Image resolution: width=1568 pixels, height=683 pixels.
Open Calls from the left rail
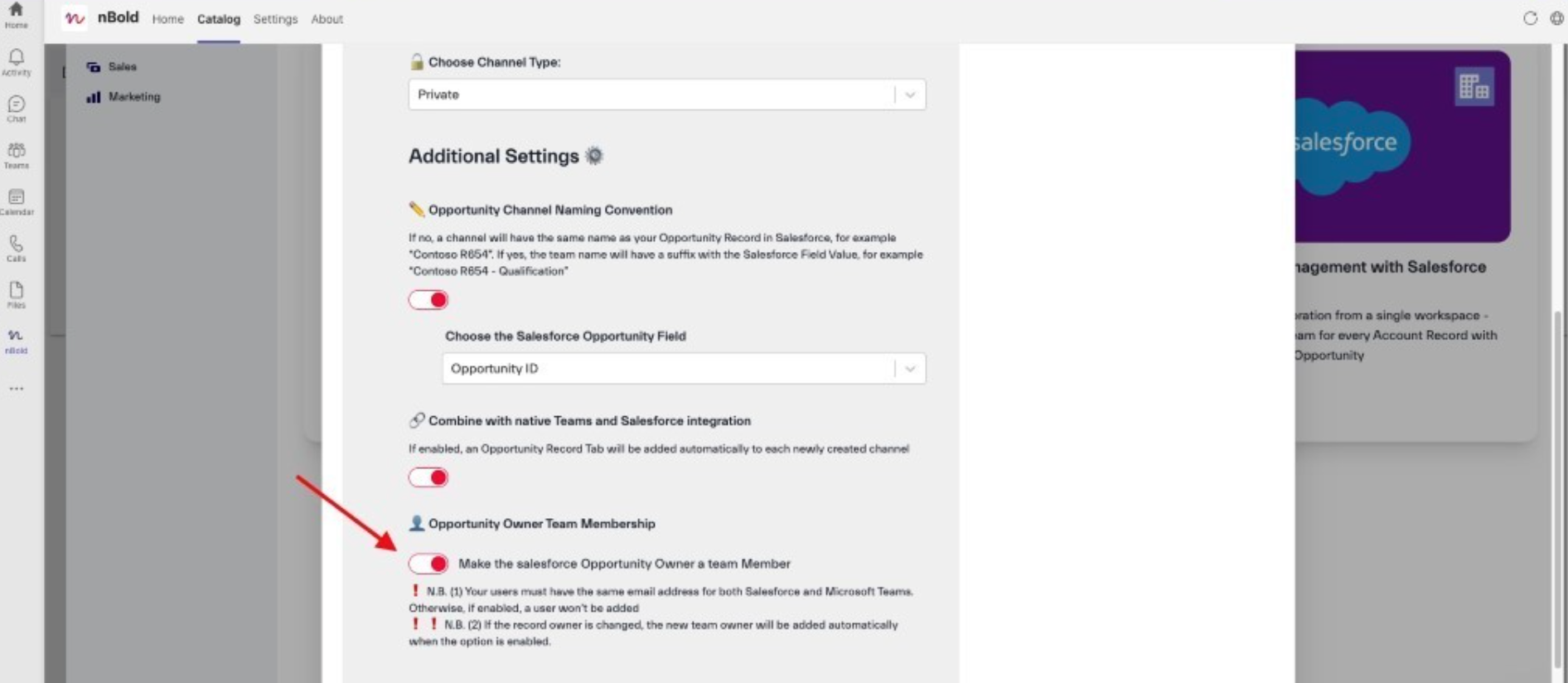[16, 247]
